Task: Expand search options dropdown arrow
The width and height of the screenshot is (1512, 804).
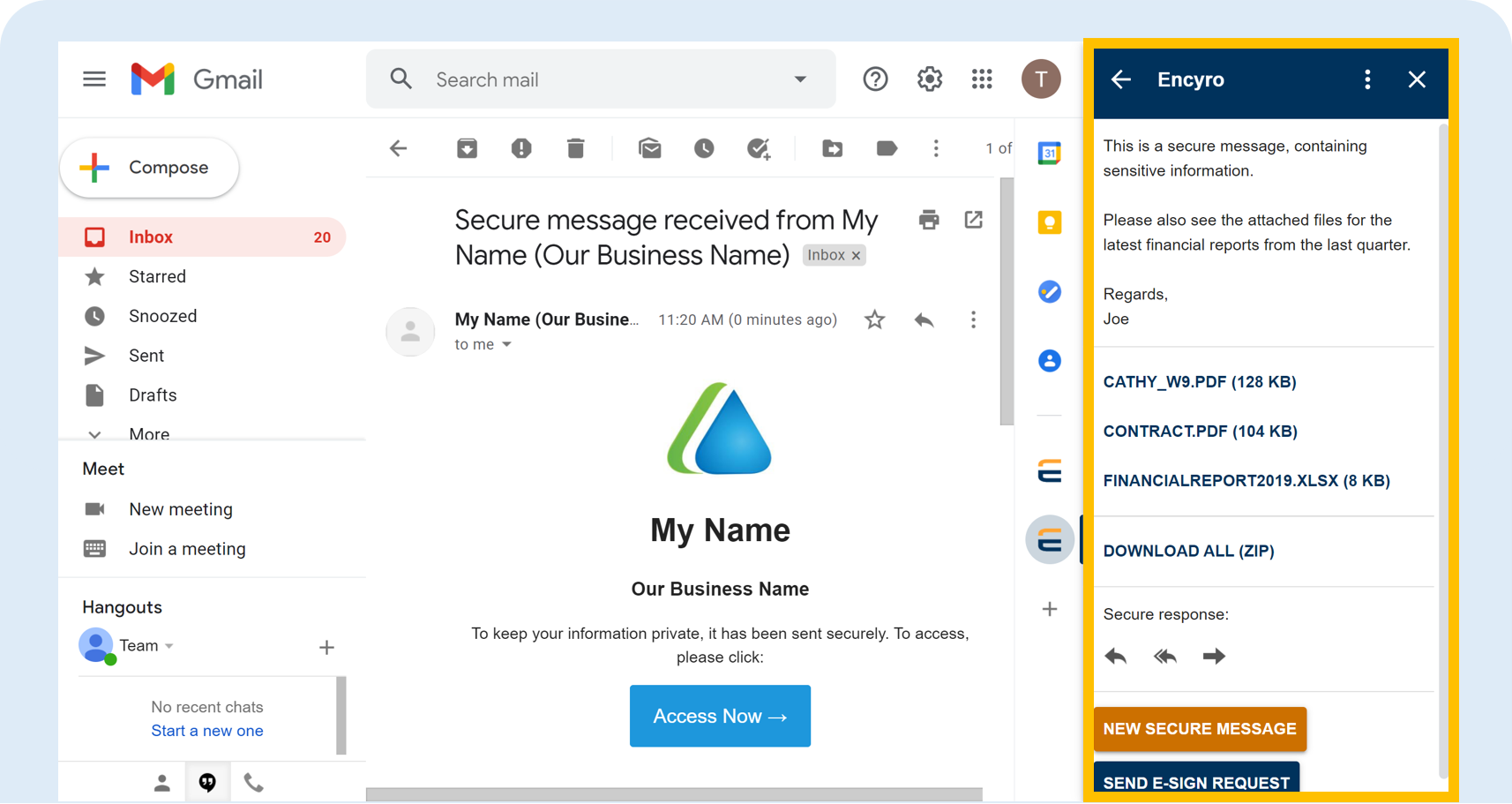Action: pyautogui.click(x=800, y=79)
